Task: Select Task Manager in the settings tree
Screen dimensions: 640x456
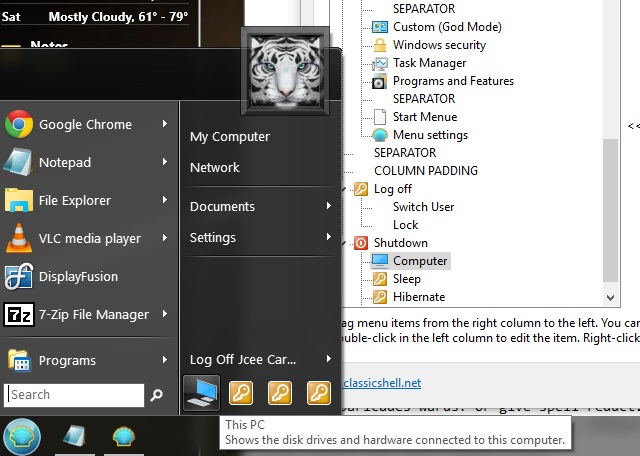Action: (x=429, y=63)
